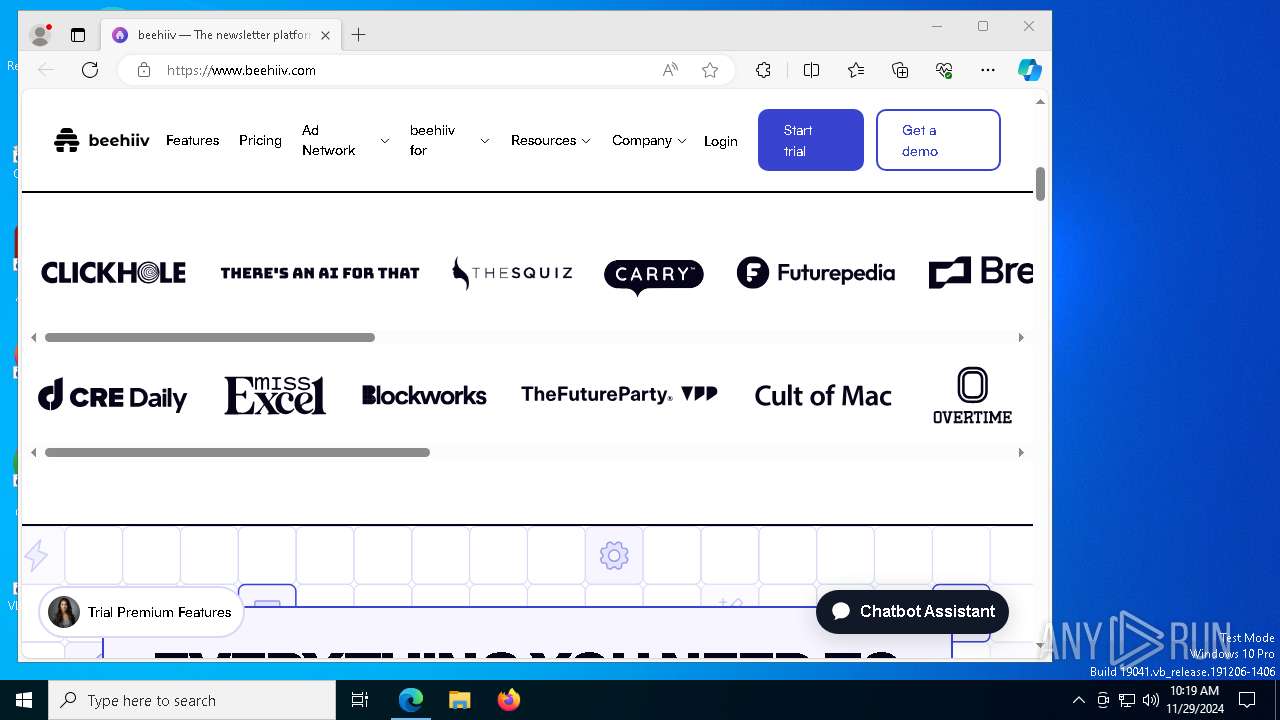Activate Read aloud icon
The image size is (1280, 720).
(x=670, y=70)
